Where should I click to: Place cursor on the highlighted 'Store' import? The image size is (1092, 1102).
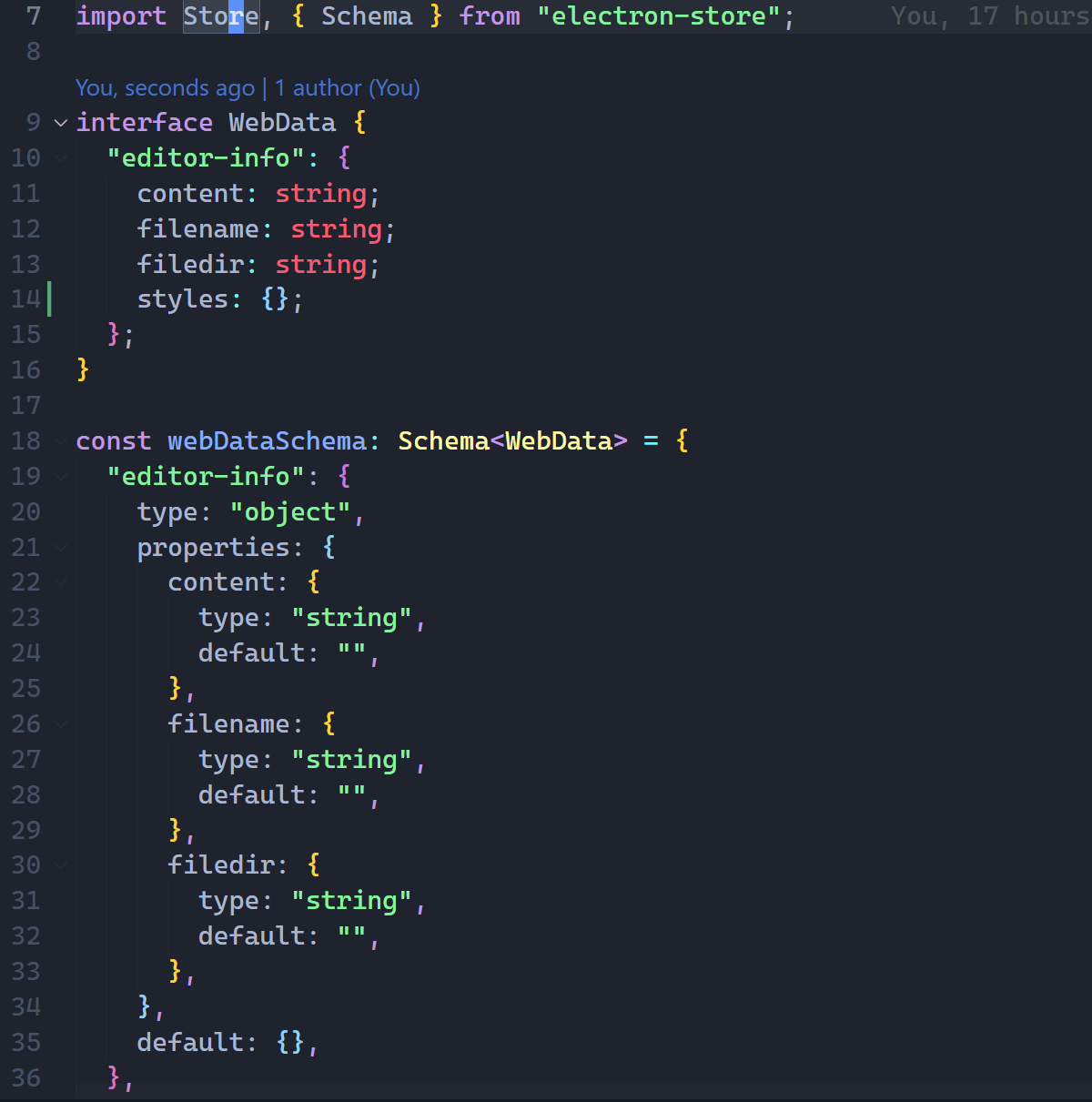click(x=221, y=16)
